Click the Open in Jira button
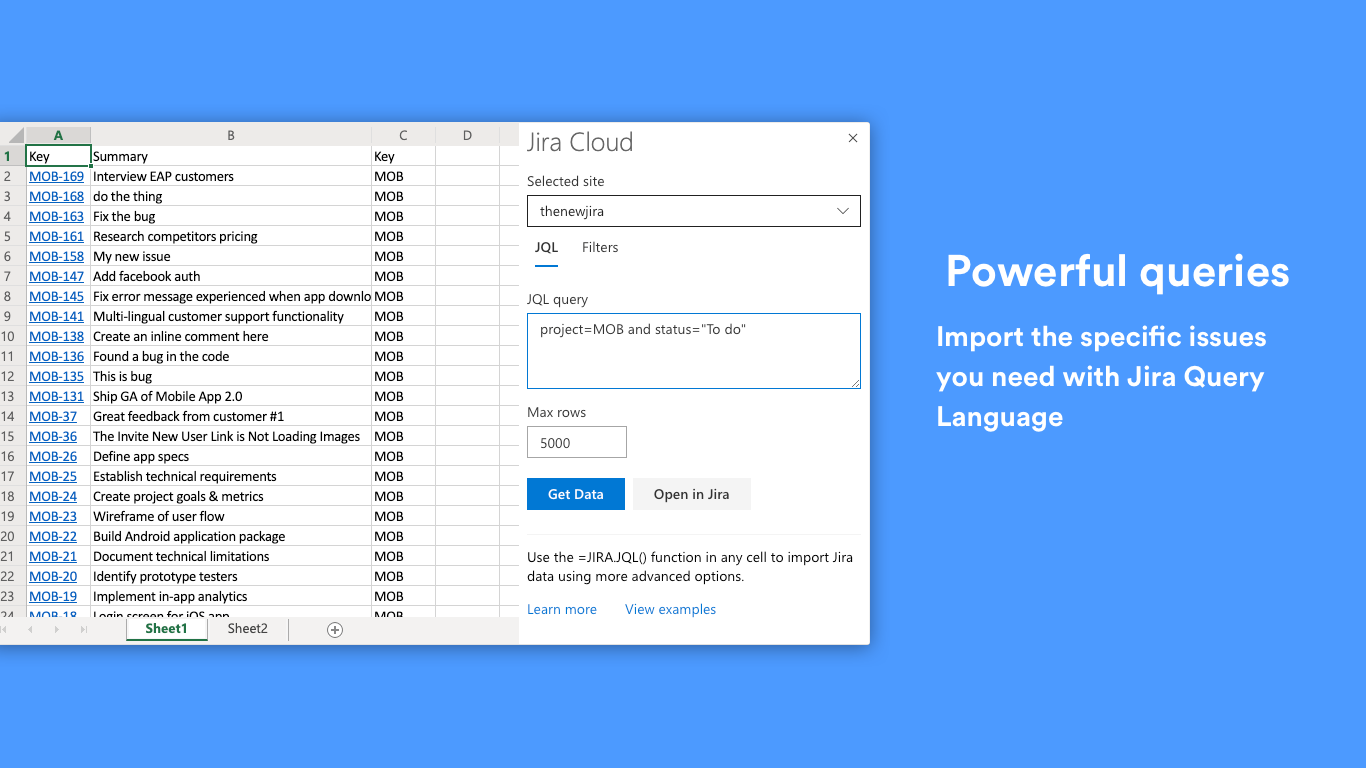The image size is (1366, 768). coord(691,494)
